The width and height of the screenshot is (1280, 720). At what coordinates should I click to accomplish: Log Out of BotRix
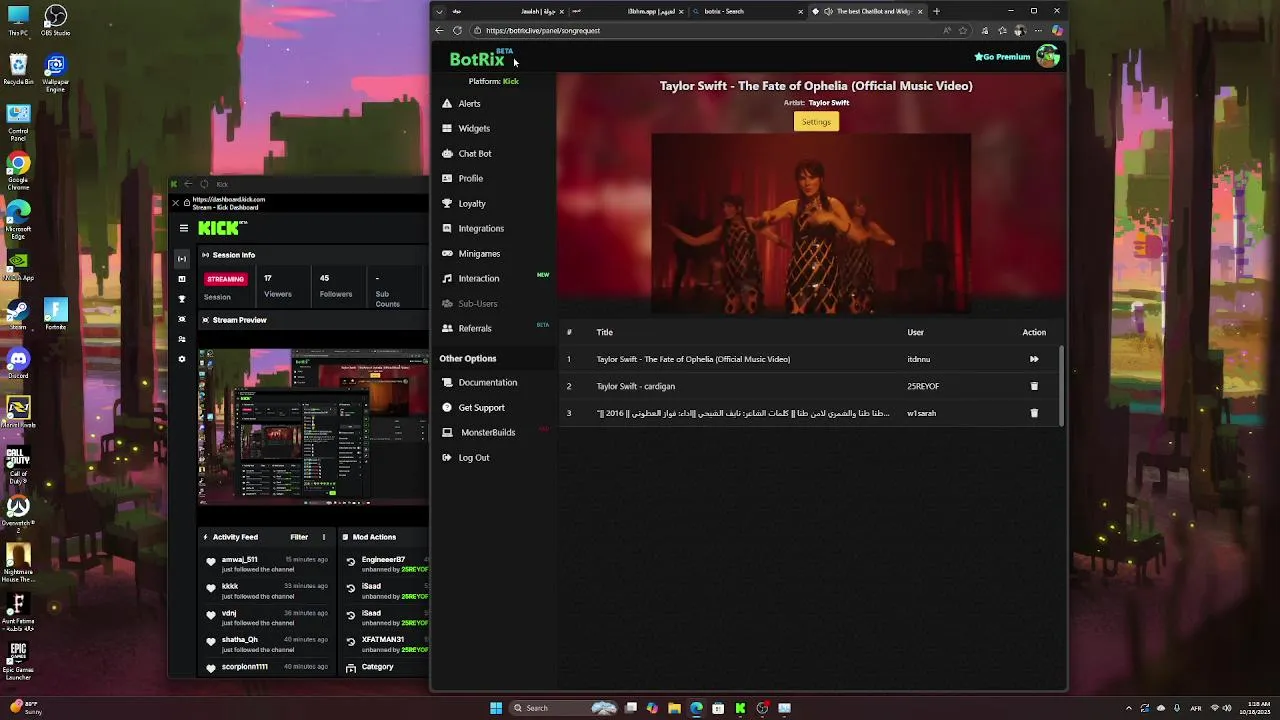pos(473,457)
